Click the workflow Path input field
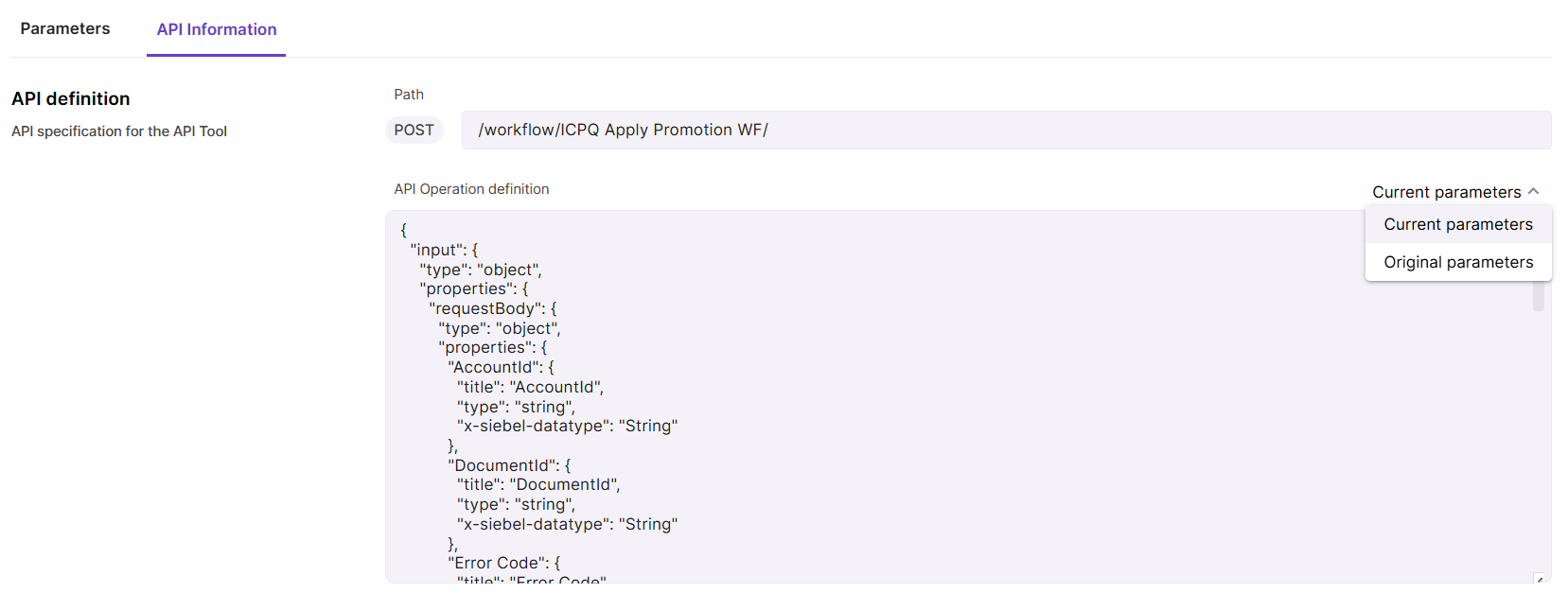1568x611 pixels. tap(1005, 131)
